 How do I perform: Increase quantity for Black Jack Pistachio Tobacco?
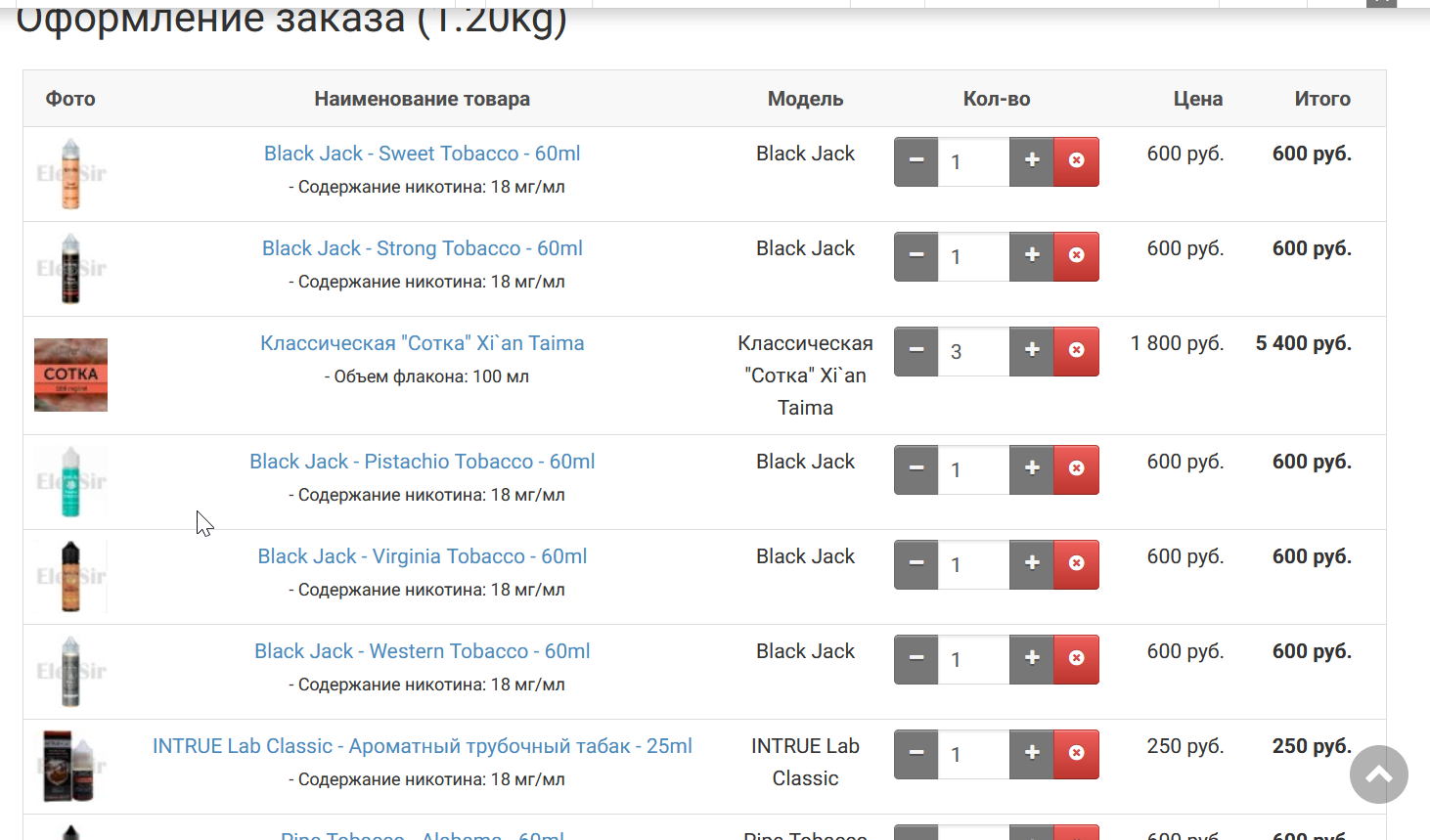[x=1032, y=469]
